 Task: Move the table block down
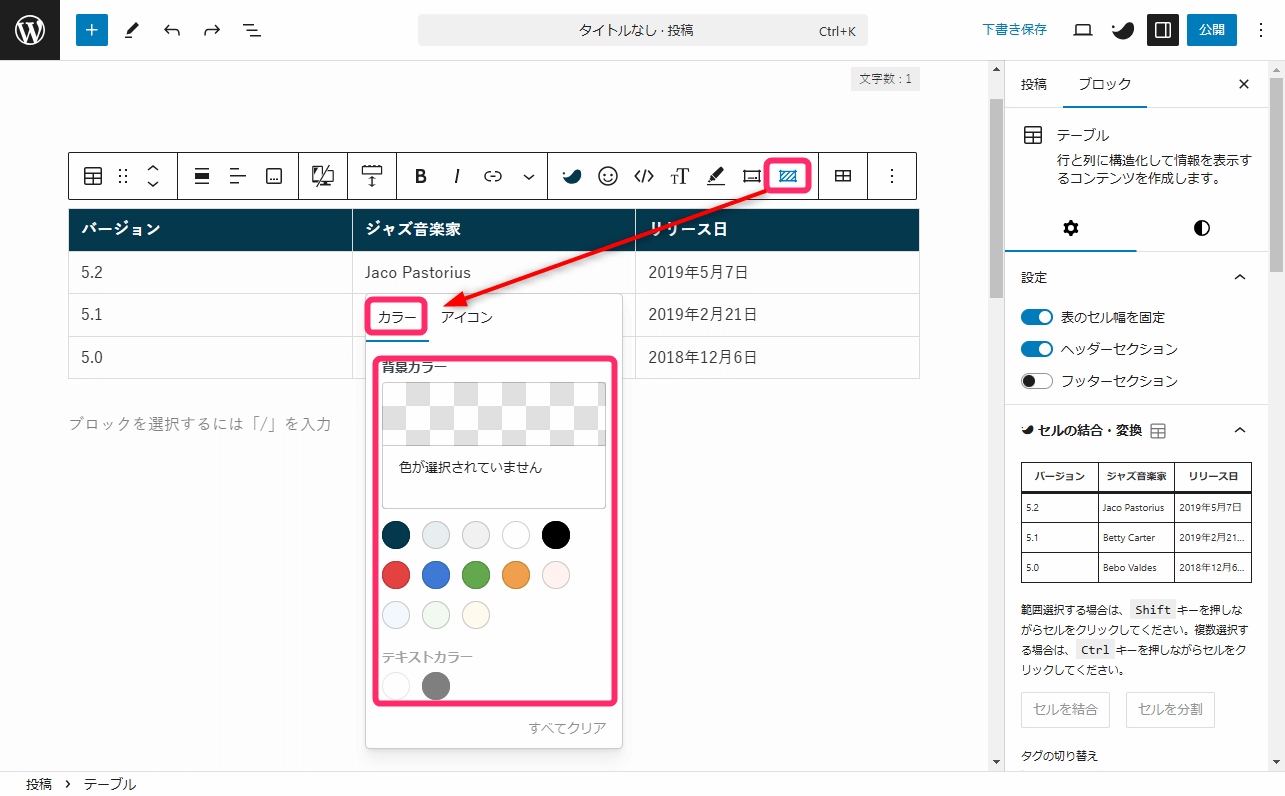click(x=153, y=185)
